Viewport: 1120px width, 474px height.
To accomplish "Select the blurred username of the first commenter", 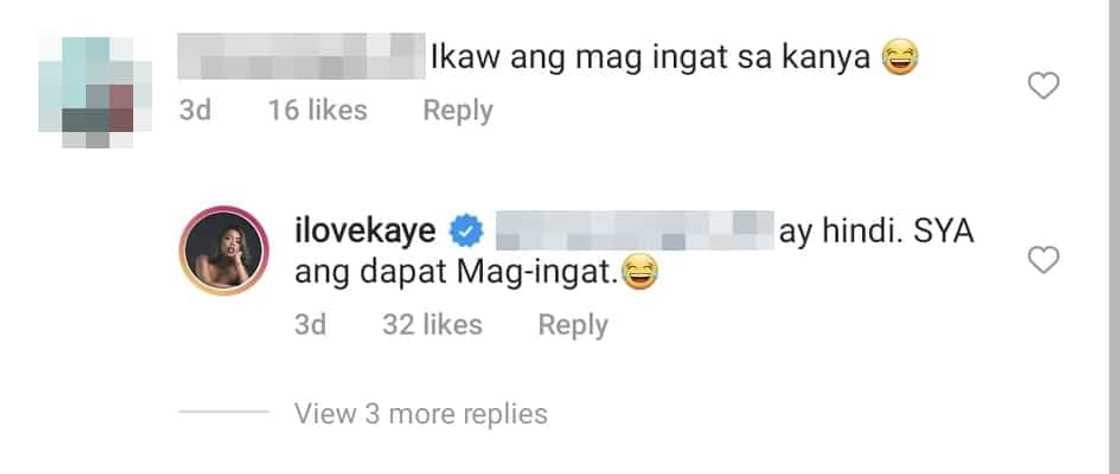I will pyautogui.click(x=301, y=56).
